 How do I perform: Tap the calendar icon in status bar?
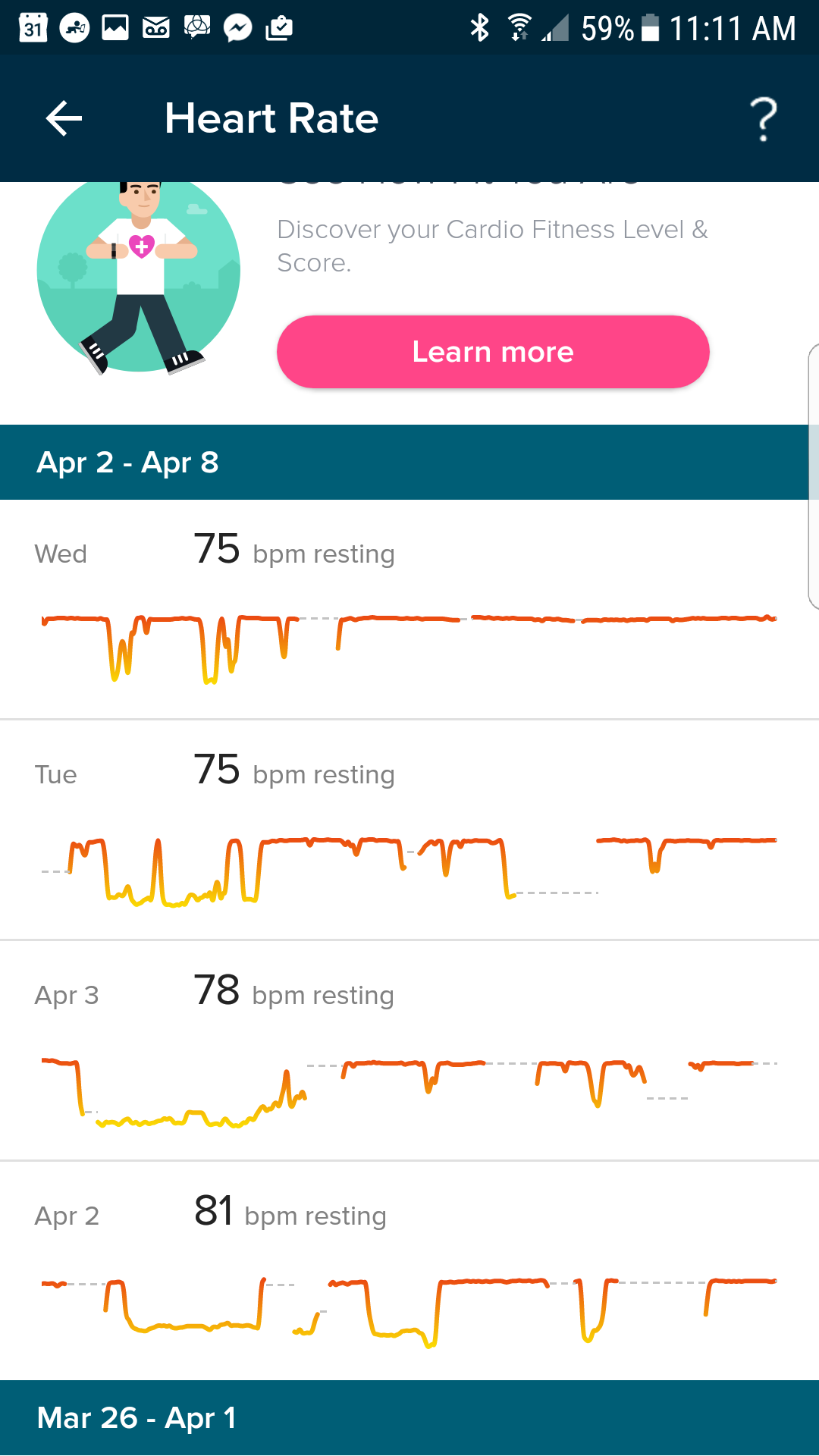(x=33, y=28)
